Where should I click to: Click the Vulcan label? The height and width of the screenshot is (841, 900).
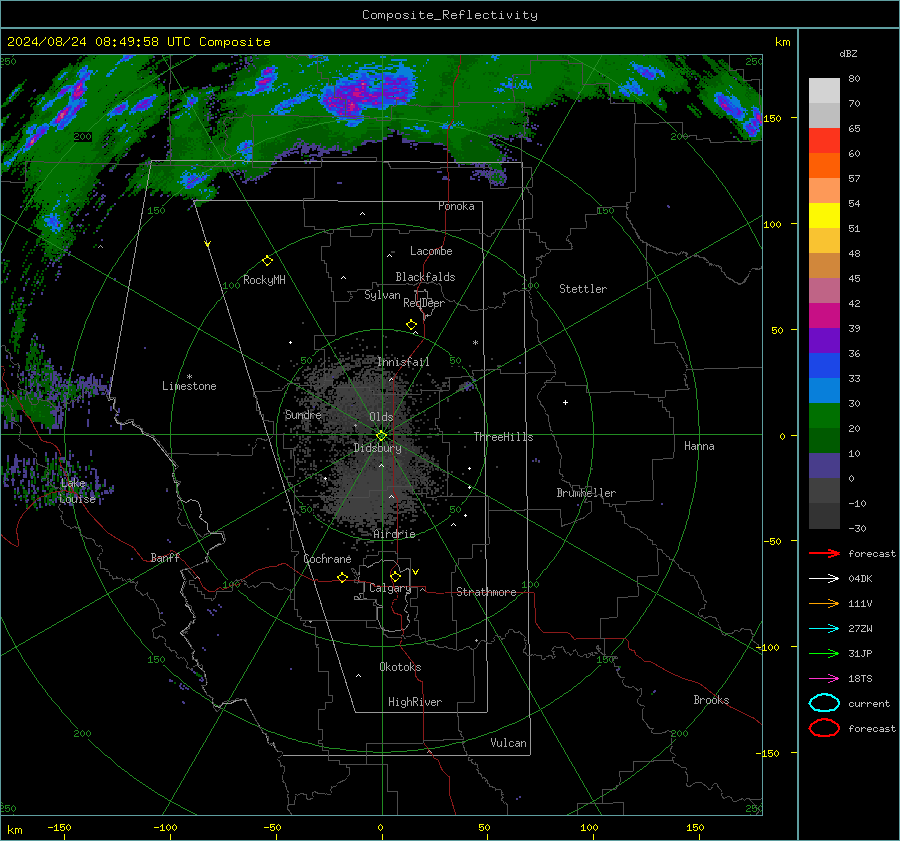[509, 743]
